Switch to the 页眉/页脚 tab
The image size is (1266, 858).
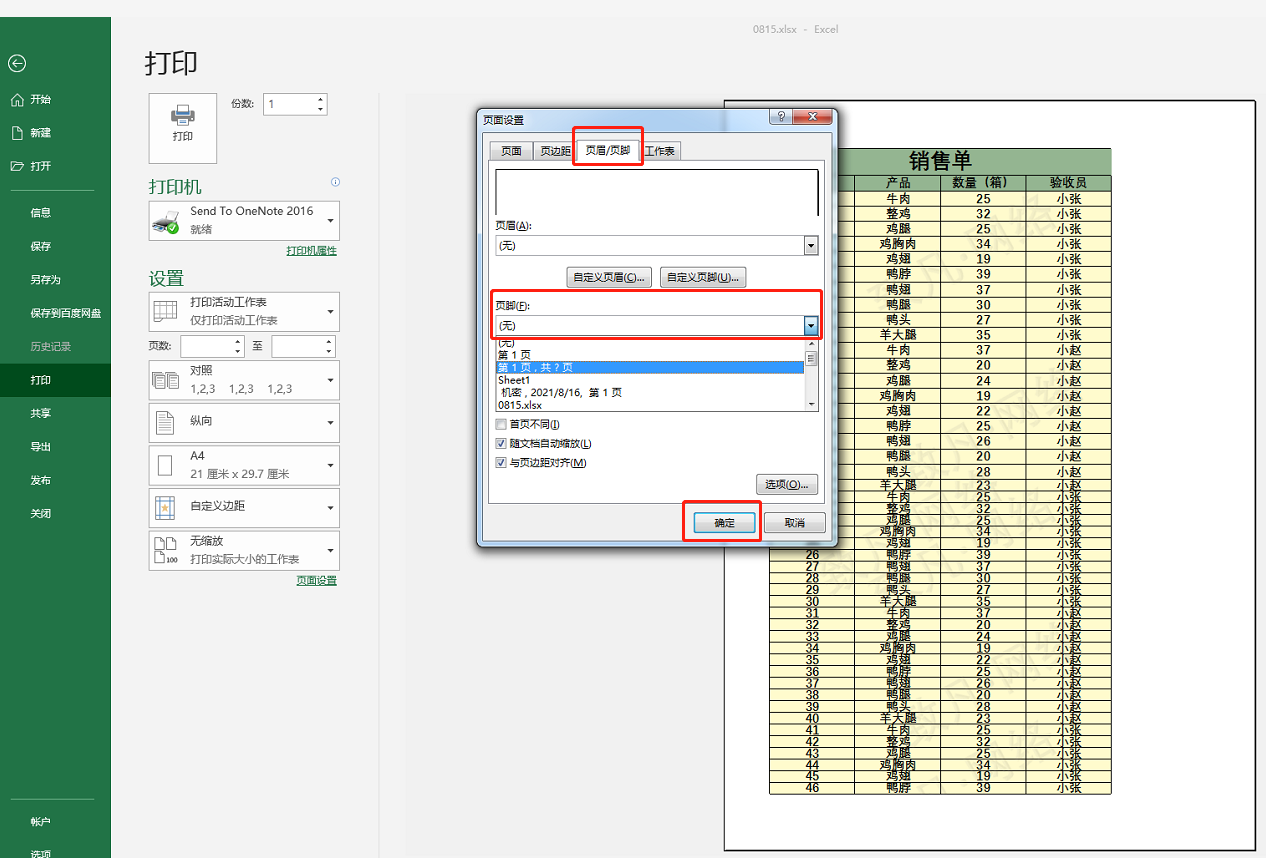[608, 150]
